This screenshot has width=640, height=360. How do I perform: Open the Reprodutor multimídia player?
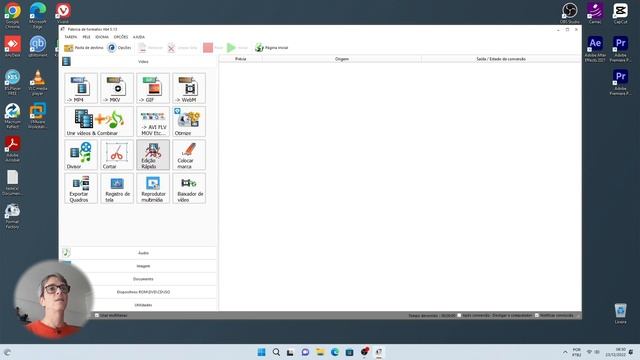153,189
